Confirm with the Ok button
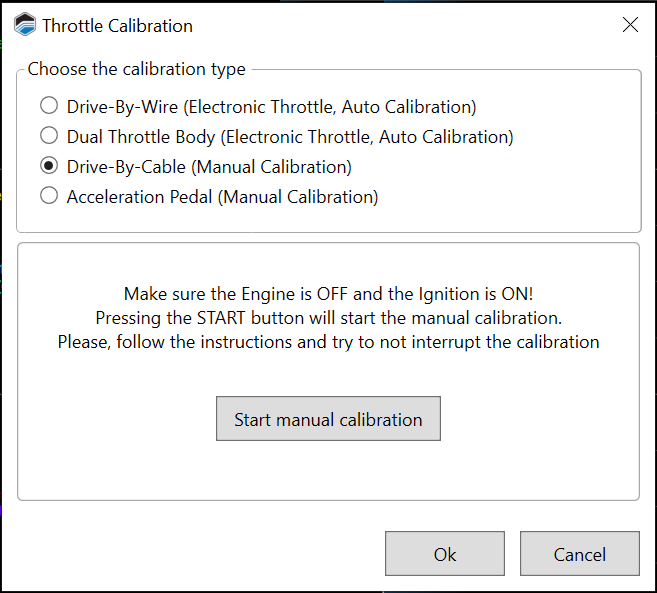Image resolution: width=657 pixels, height=593 pixels. click(444, 554)
